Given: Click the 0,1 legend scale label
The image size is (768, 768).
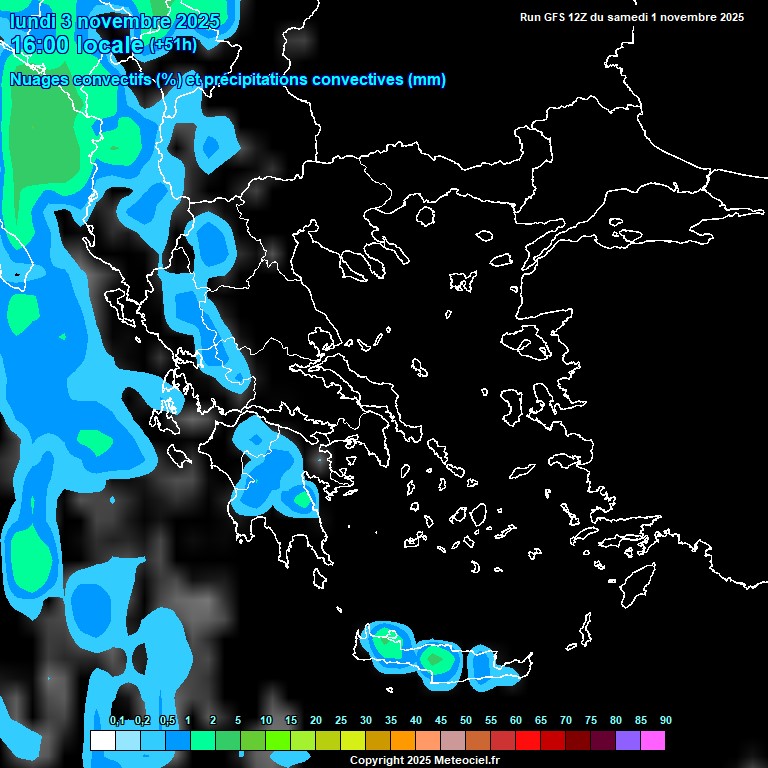Looking at the screenshot, I should 117,721.
